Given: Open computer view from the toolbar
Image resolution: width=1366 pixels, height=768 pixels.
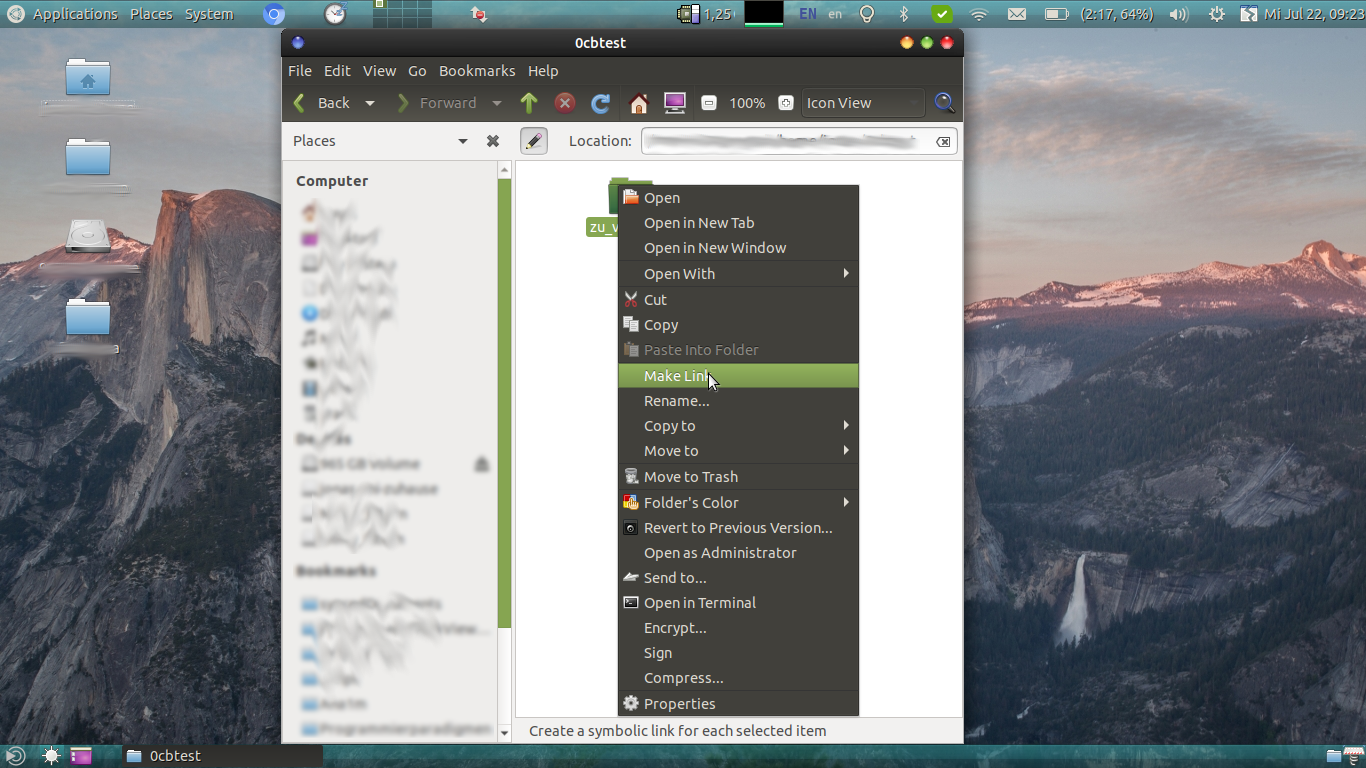Looking at the screenshot, I should [x=675, y=102].
